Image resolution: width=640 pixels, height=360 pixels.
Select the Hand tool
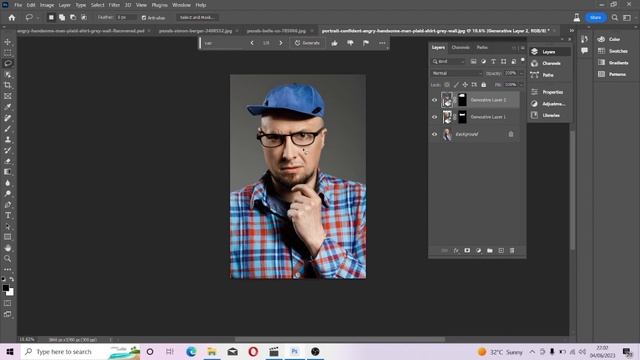(8, 248)
